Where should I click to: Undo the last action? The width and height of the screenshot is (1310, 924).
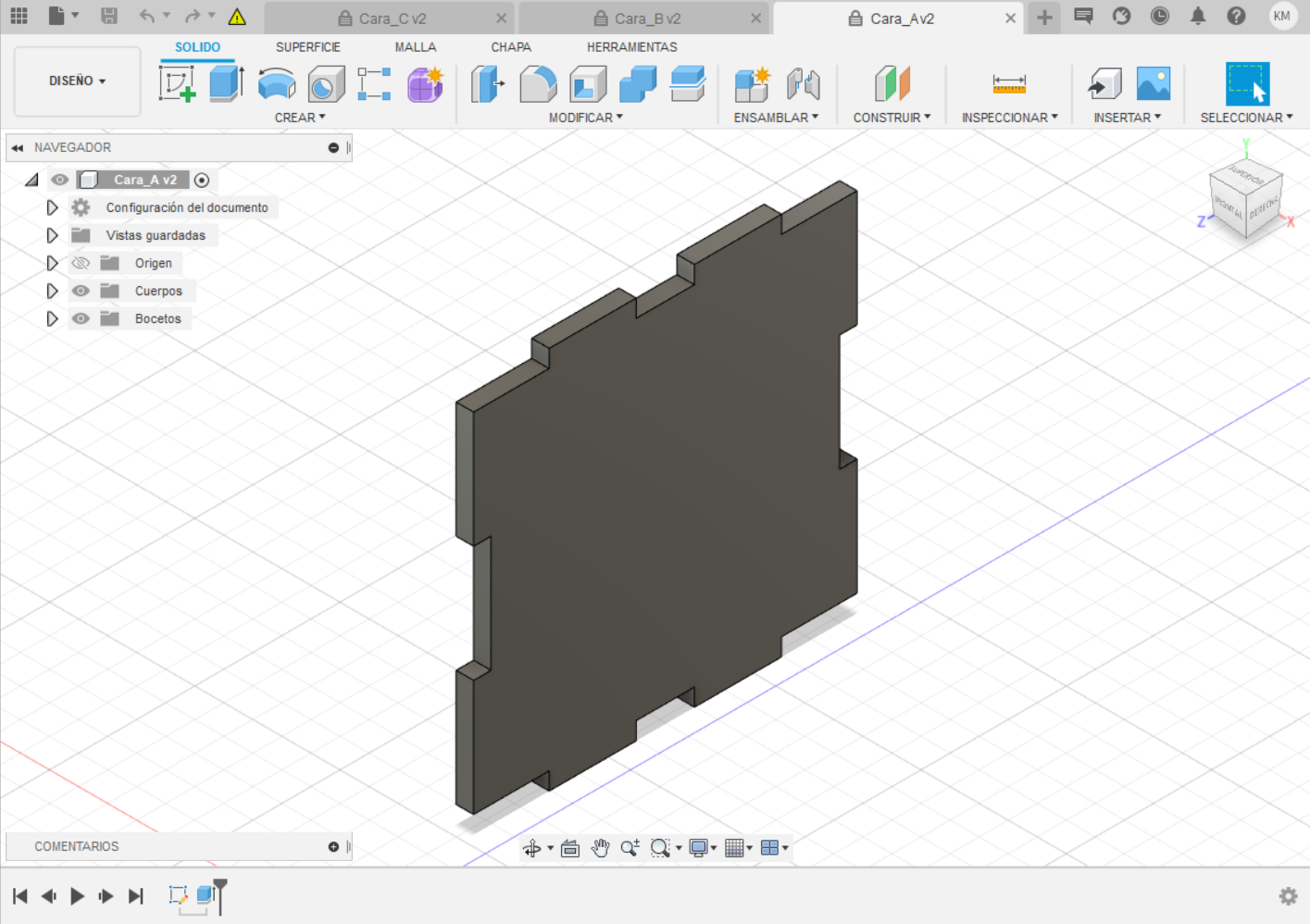[x=148, y=16]
